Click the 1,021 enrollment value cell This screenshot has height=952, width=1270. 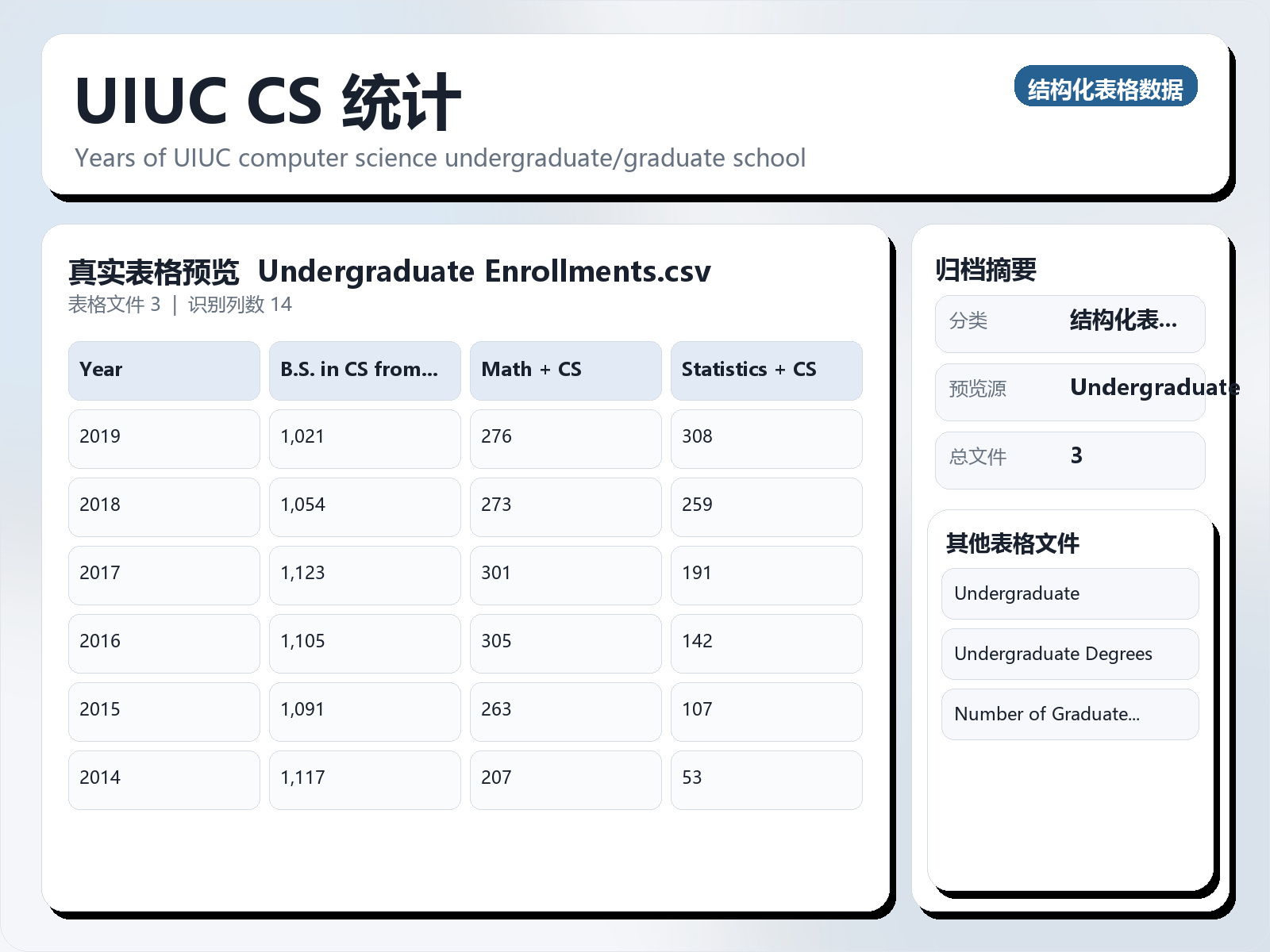pos(364,438)
